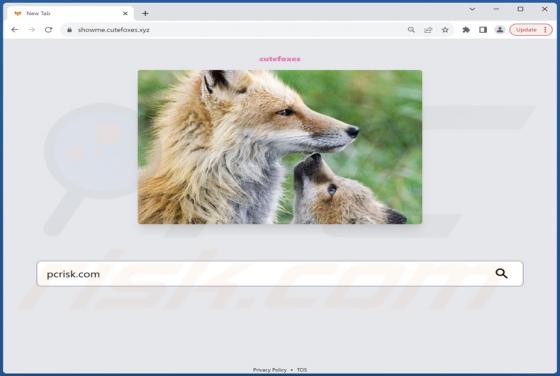
Task: Click the address bar URL showme.cutefoxes.xyz
Action: click(114, 30)
